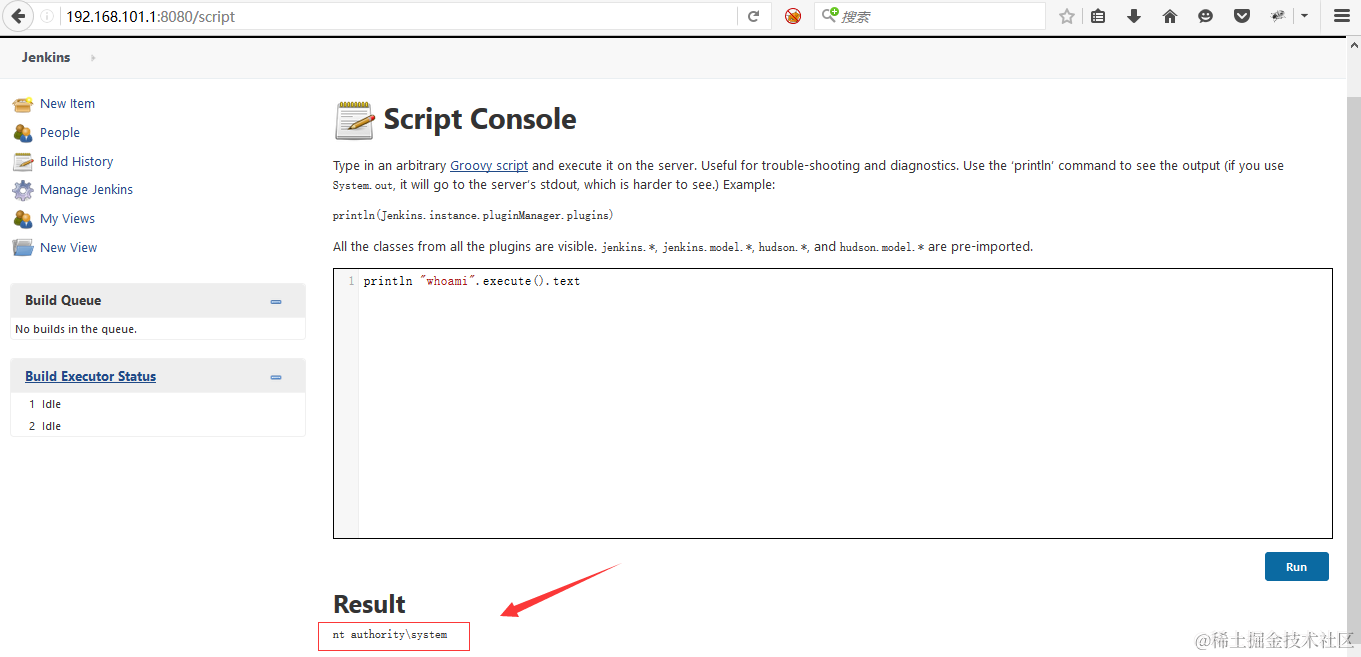The image size is (1361, 657).
Task: Follow the Groovy script hyperlink
Action: pos(489,166)
